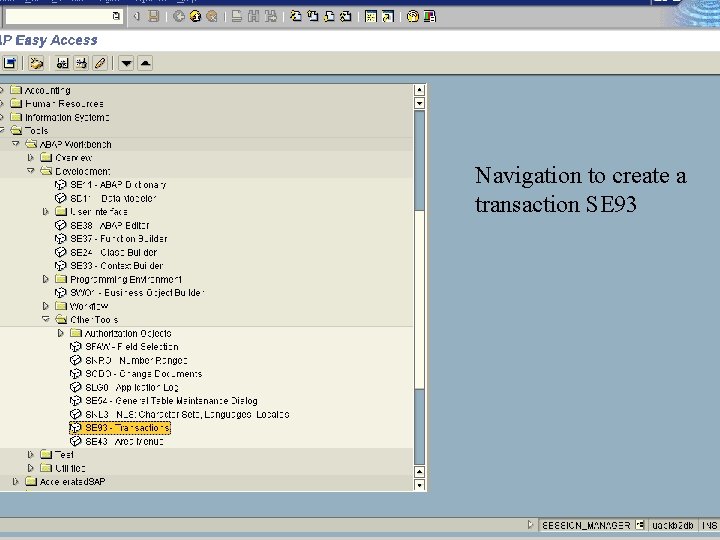Viewport: 720px width, 540px height.
Task: Select SE24 - Class Builder
Action: (x=113, y=253)
